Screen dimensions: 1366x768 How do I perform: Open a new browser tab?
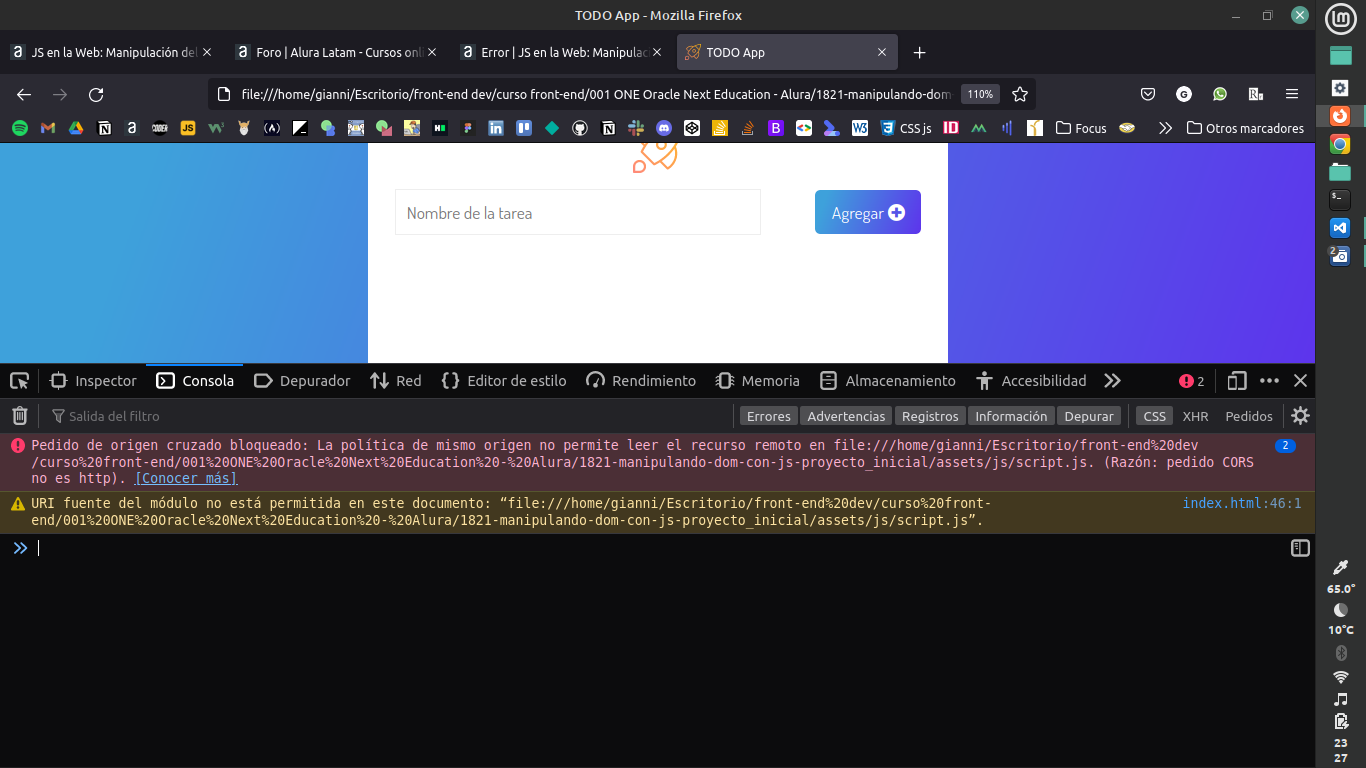click(920, 52)
